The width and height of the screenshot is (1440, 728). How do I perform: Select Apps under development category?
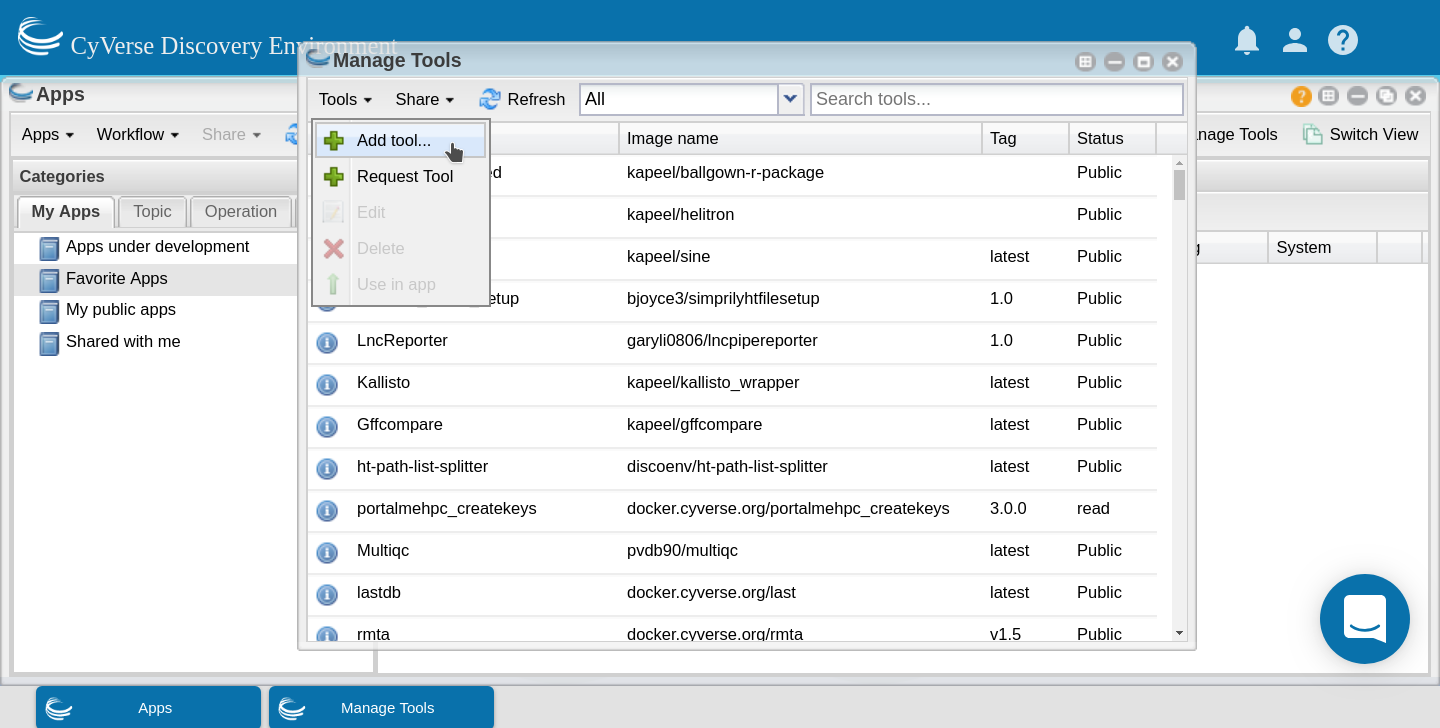157,247
